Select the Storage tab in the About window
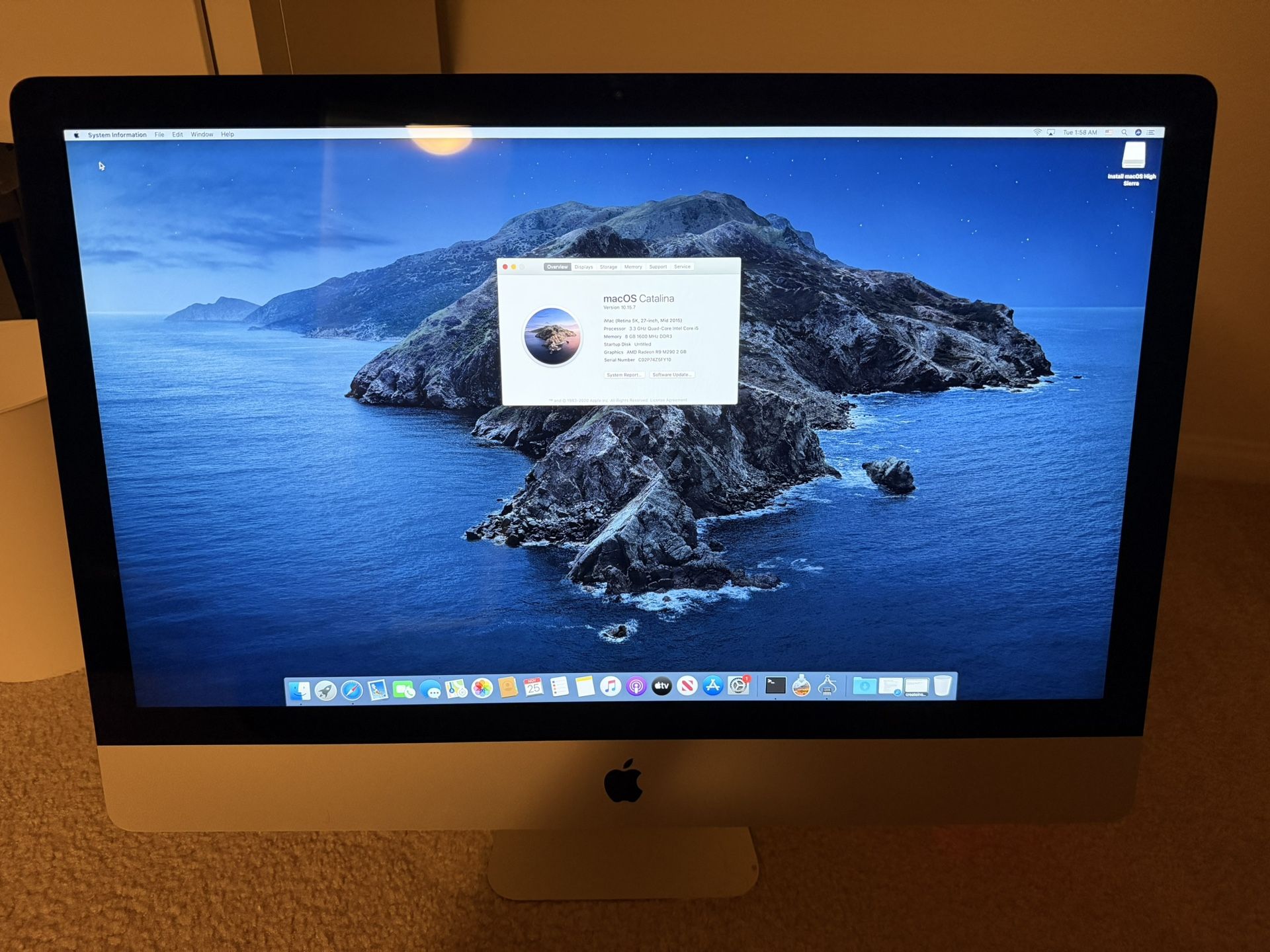1270x952 pixels. (x=609, y=266)
